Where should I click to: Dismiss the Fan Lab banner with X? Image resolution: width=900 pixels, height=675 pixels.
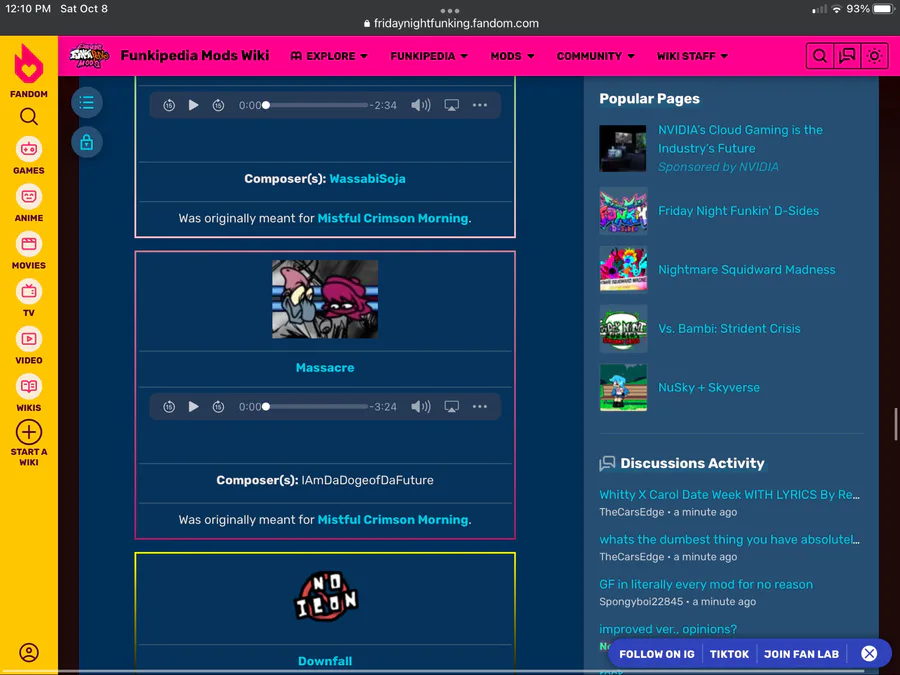point(869,653)
